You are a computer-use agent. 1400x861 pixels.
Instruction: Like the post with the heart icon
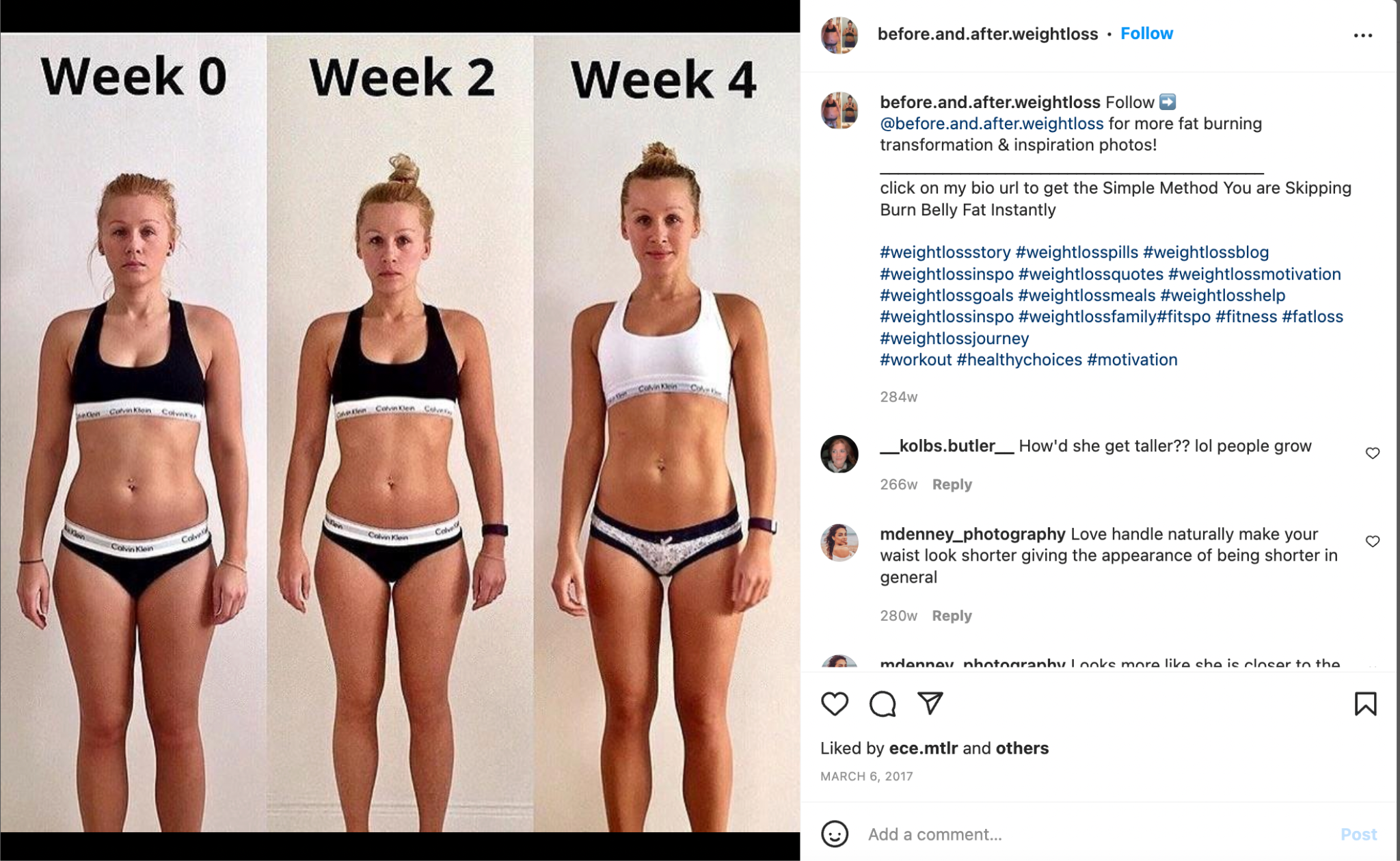point(834,704)
